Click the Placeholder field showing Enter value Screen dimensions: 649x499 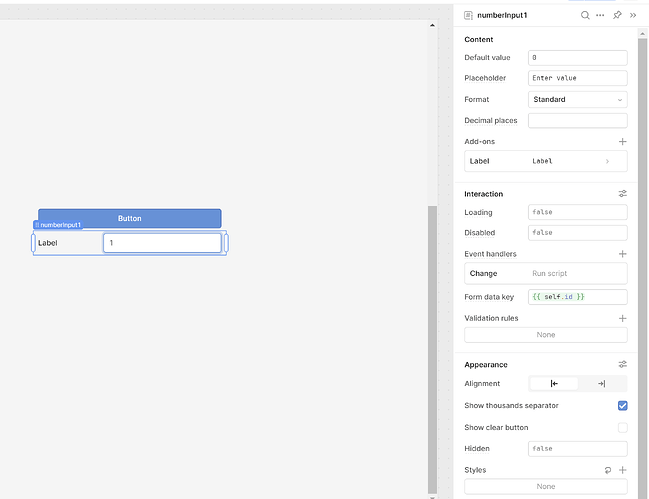tap(578, 78)
